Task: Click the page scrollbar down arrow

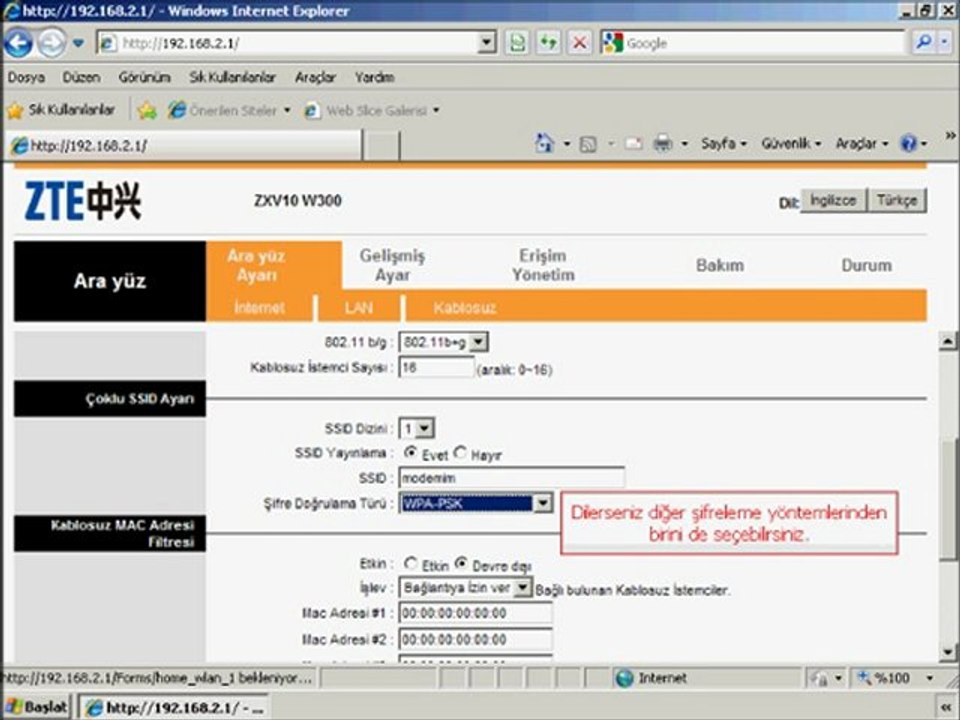Action: pyautogui.click(x=947, y=651)
